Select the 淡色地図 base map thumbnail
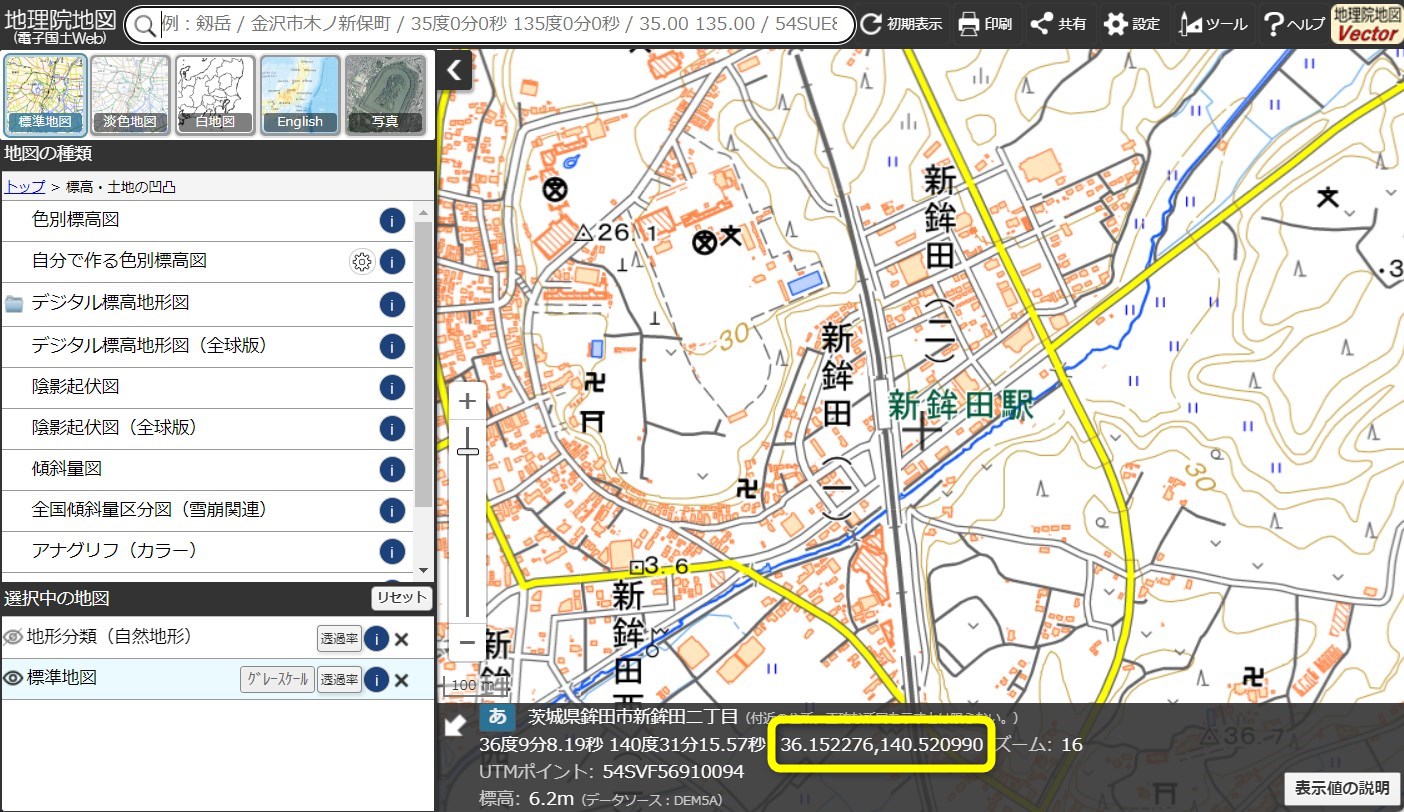The width and height of the screenshot is (1404, 812). [130, 95]
